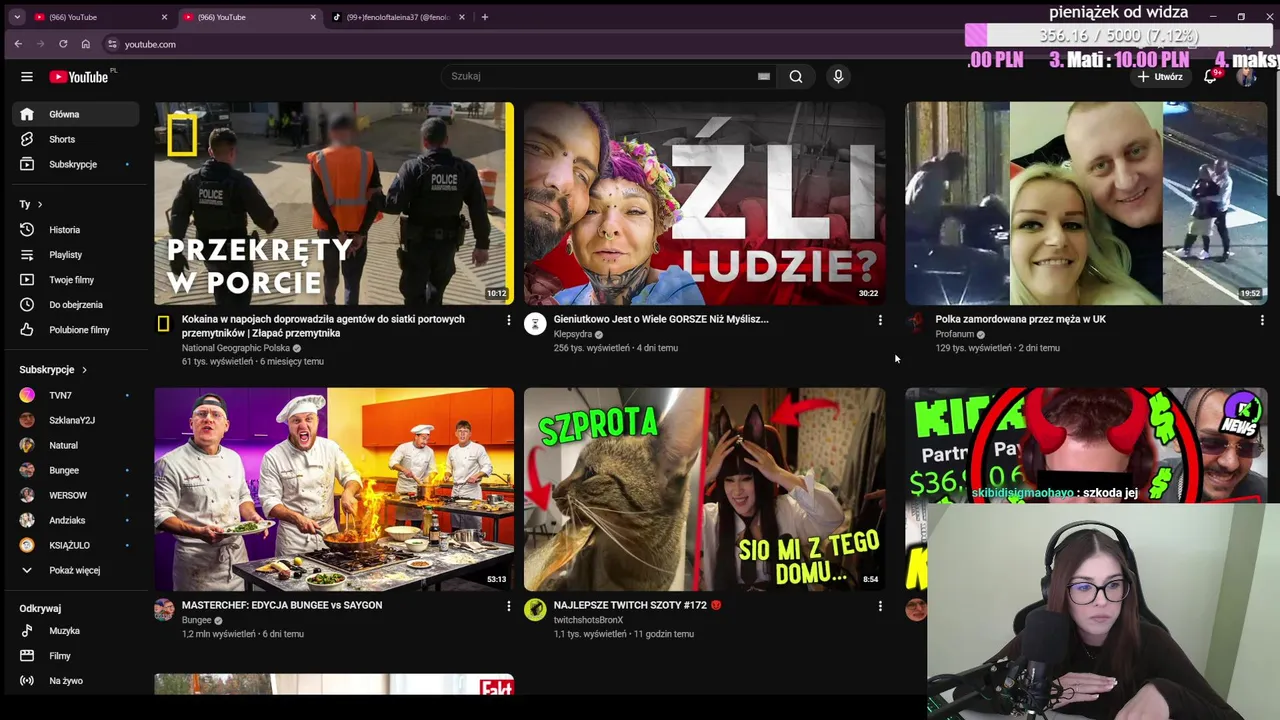Expand the Subskrypcje section header

53,370
